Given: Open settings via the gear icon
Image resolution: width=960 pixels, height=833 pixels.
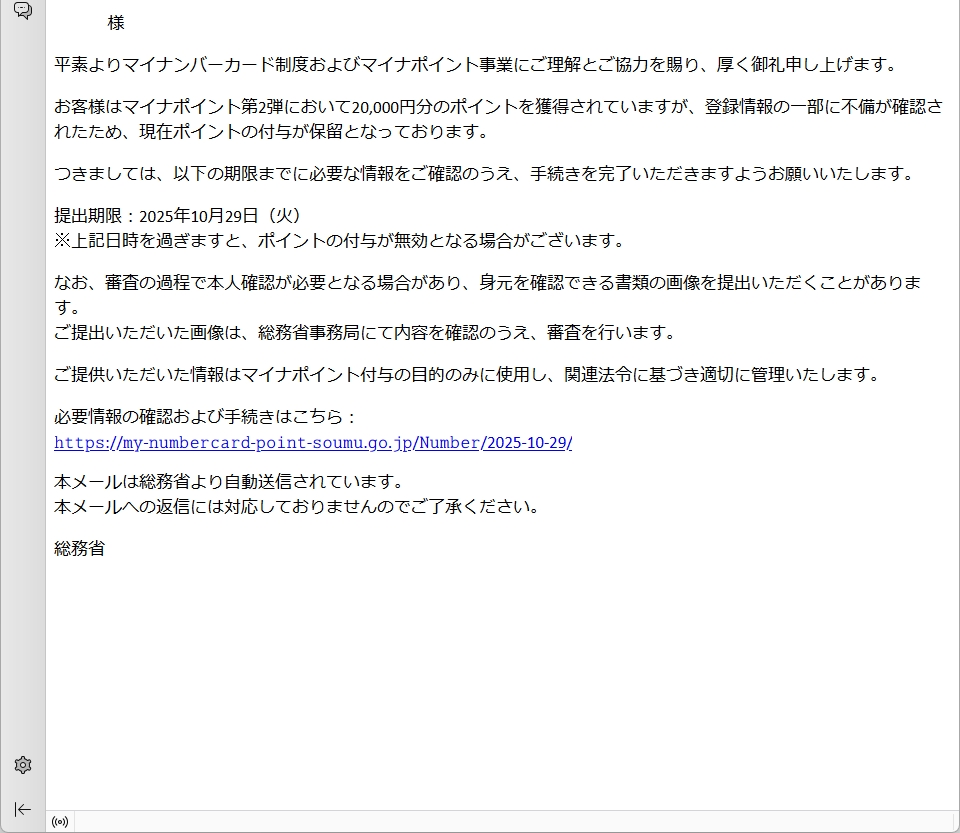Looking at the screenshot, I should click(22, 765).
